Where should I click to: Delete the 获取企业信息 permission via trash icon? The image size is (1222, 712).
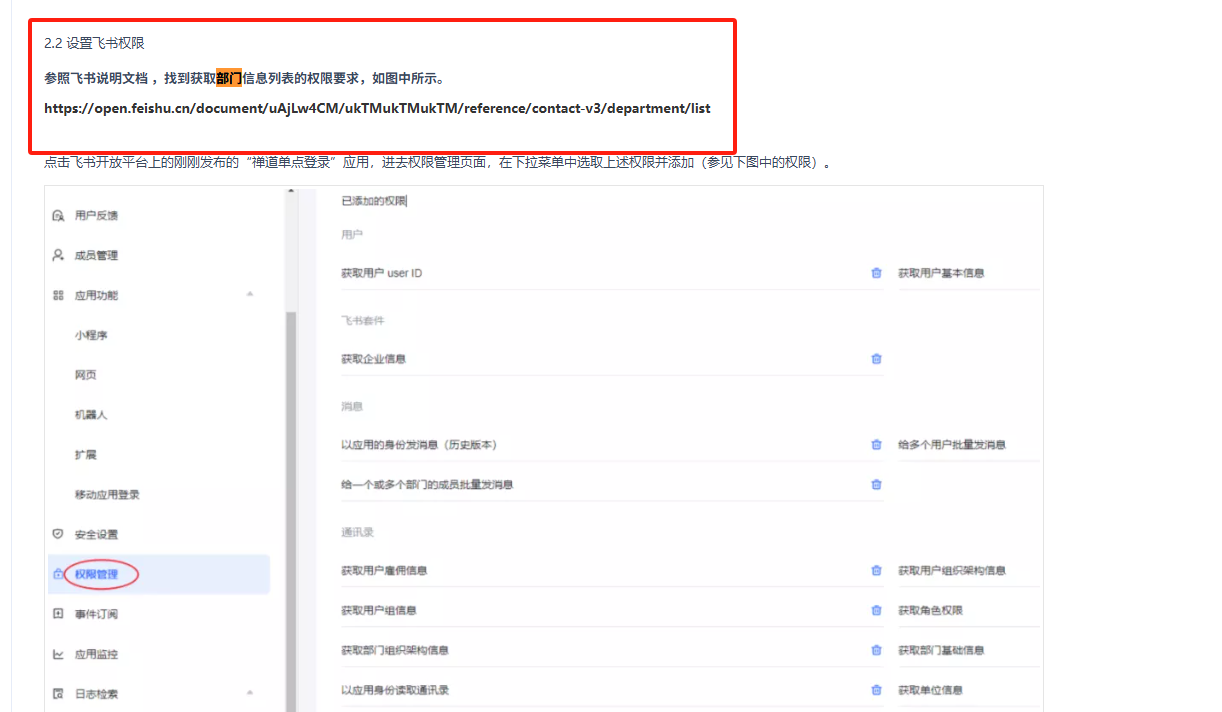tap(876, 359)
